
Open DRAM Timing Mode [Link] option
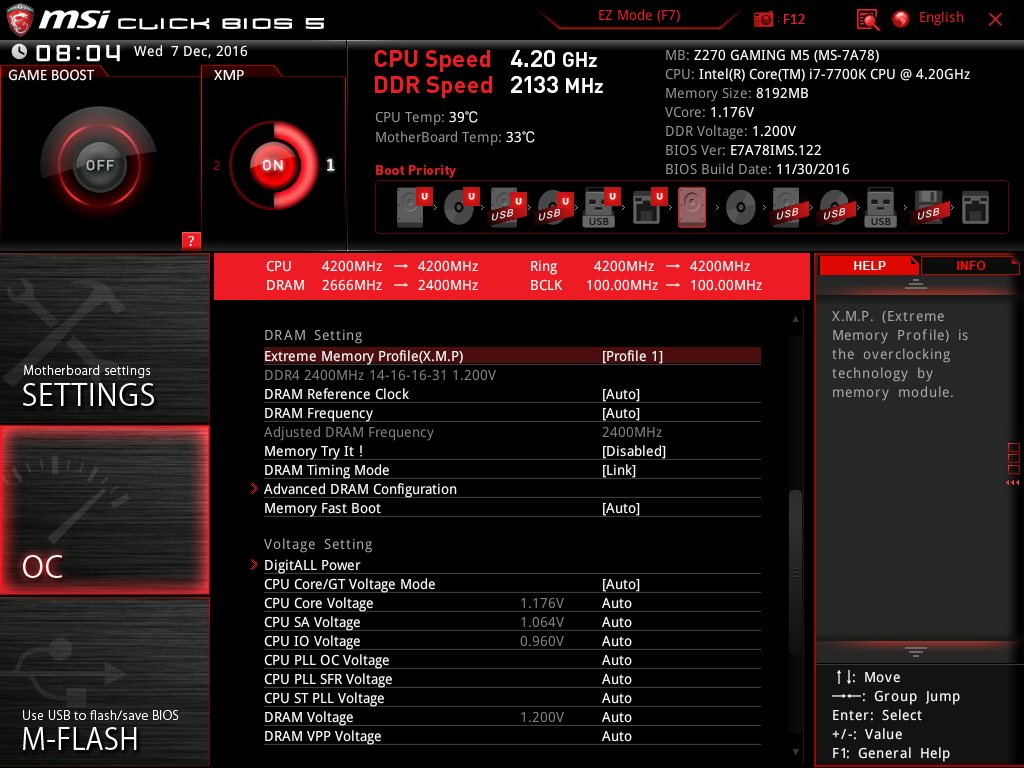512,470
